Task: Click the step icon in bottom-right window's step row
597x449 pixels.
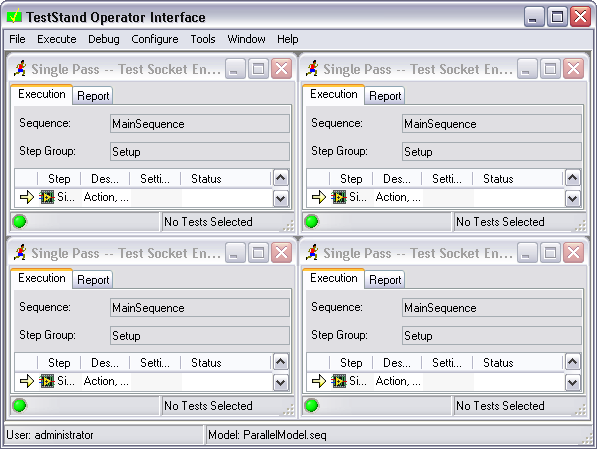Action: pos(339,381)
